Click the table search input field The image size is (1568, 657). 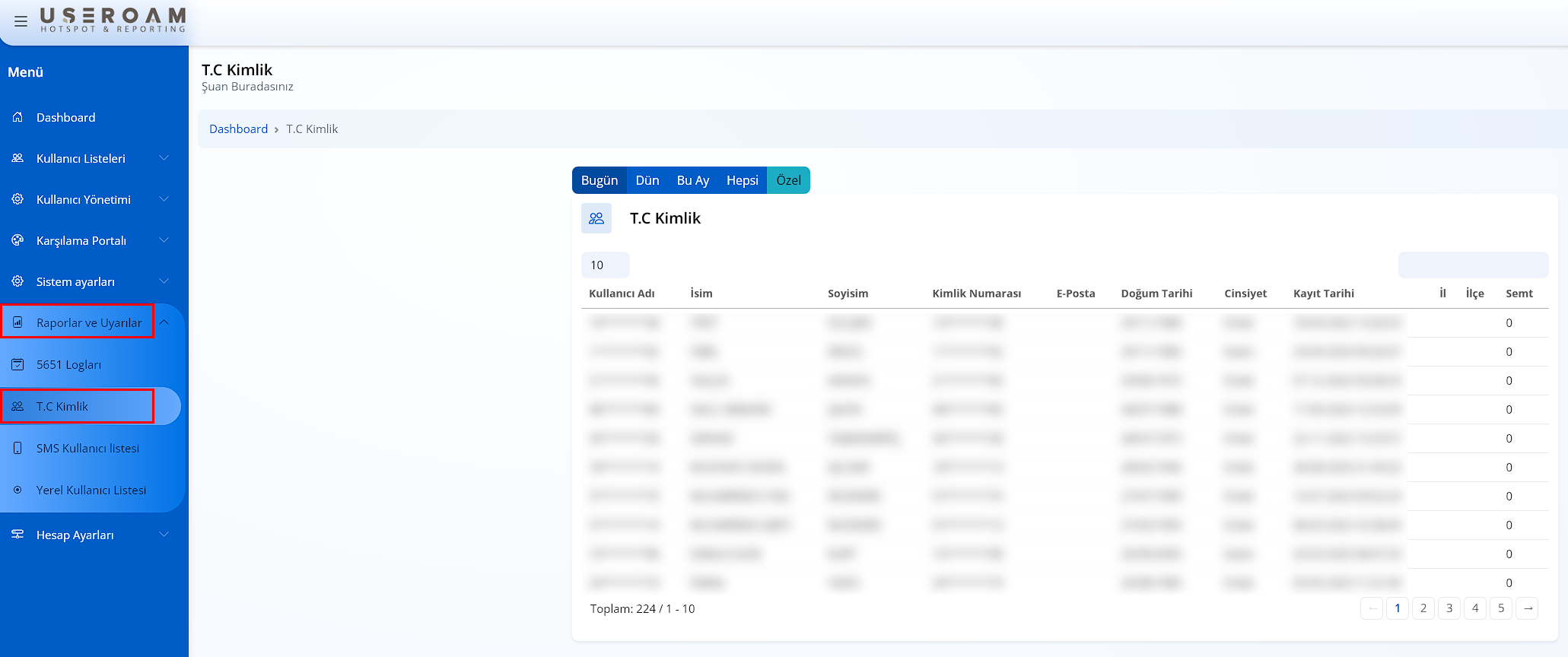coord(1473,265)
